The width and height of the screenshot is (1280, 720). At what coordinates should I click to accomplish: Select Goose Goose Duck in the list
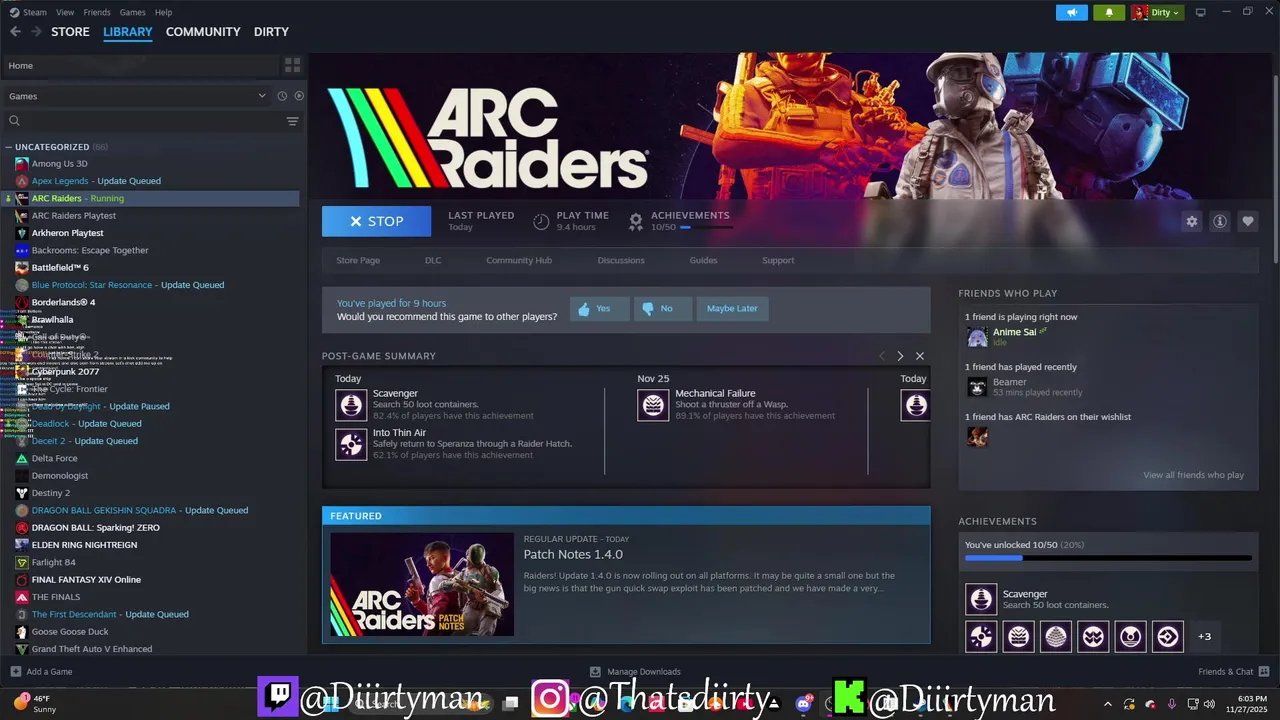coord(70,632)
